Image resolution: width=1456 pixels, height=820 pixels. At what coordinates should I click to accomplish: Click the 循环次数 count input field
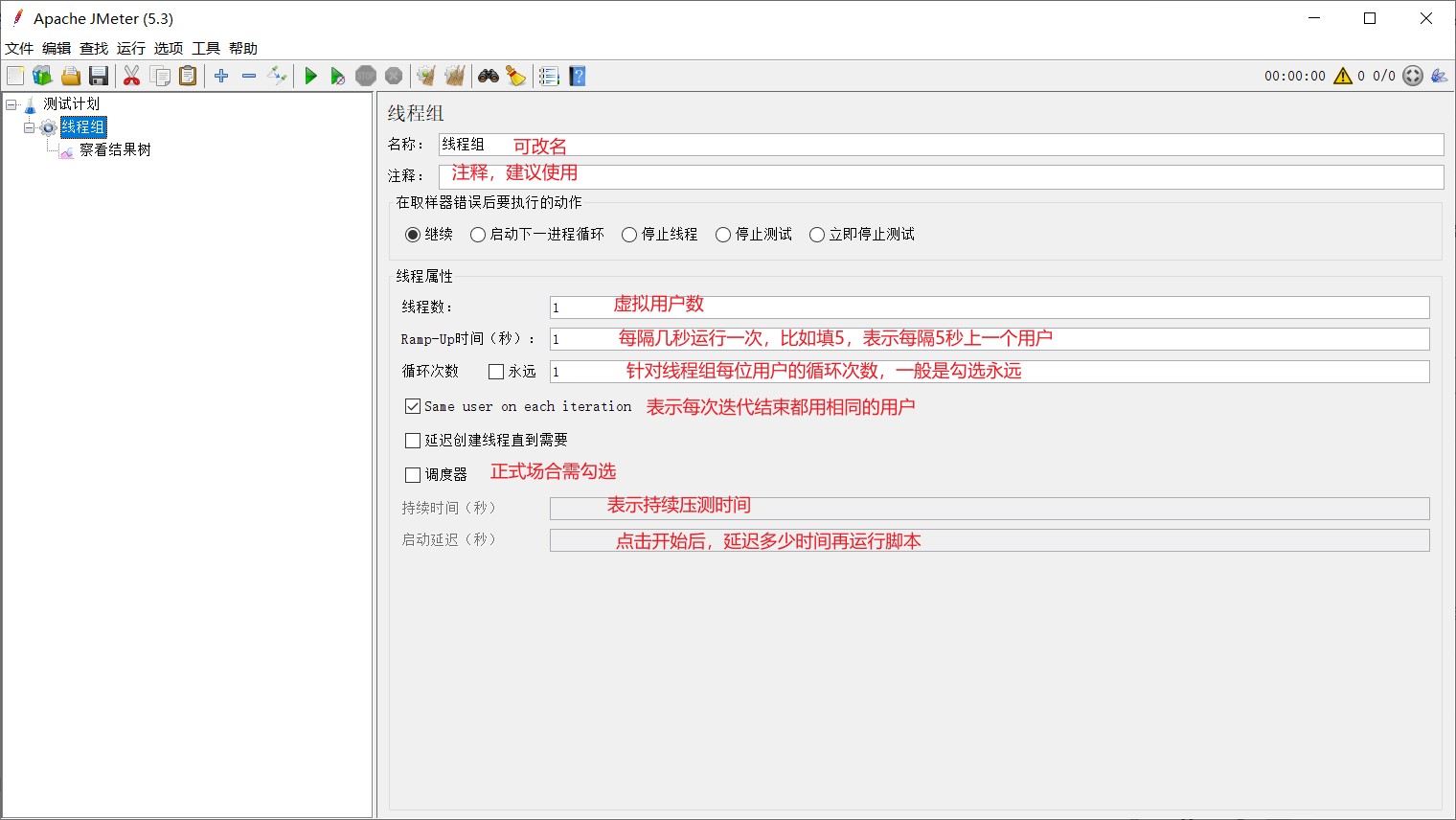click(990, 372)
